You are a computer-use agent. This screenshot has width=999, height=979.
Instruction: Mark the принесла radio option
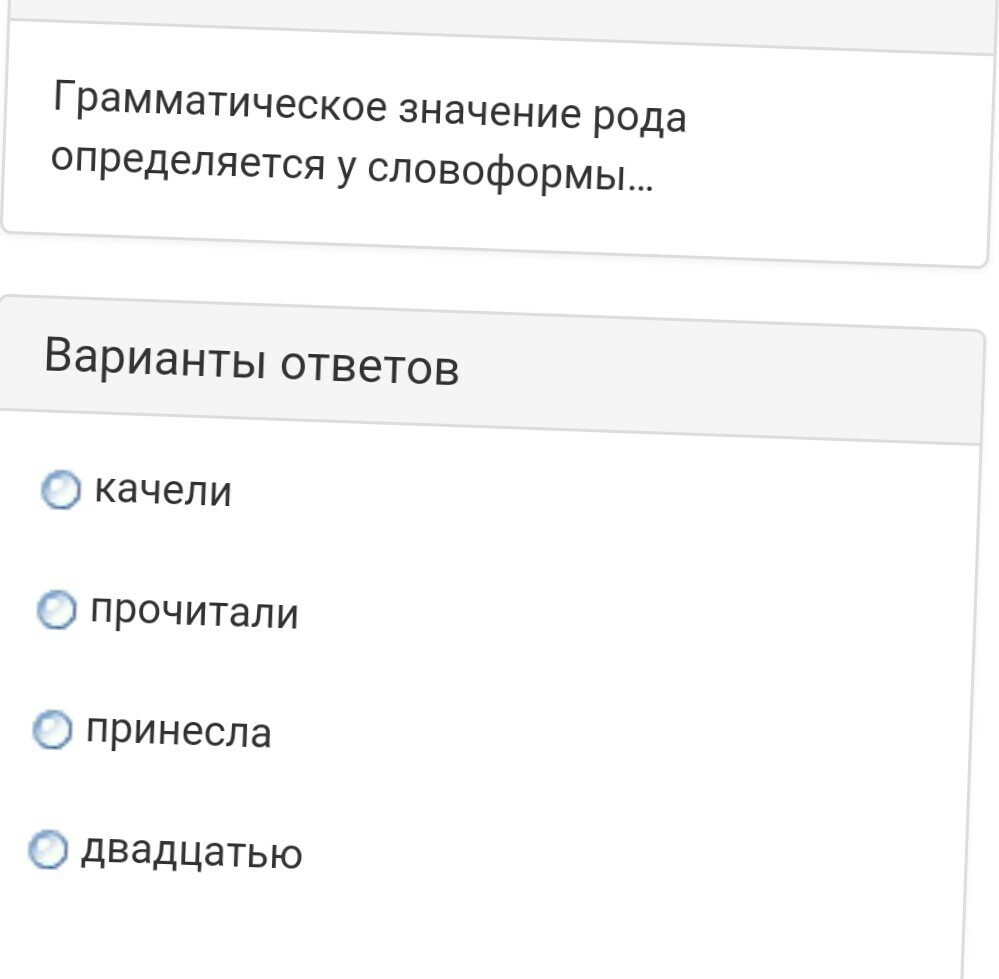tap(52, 729)
